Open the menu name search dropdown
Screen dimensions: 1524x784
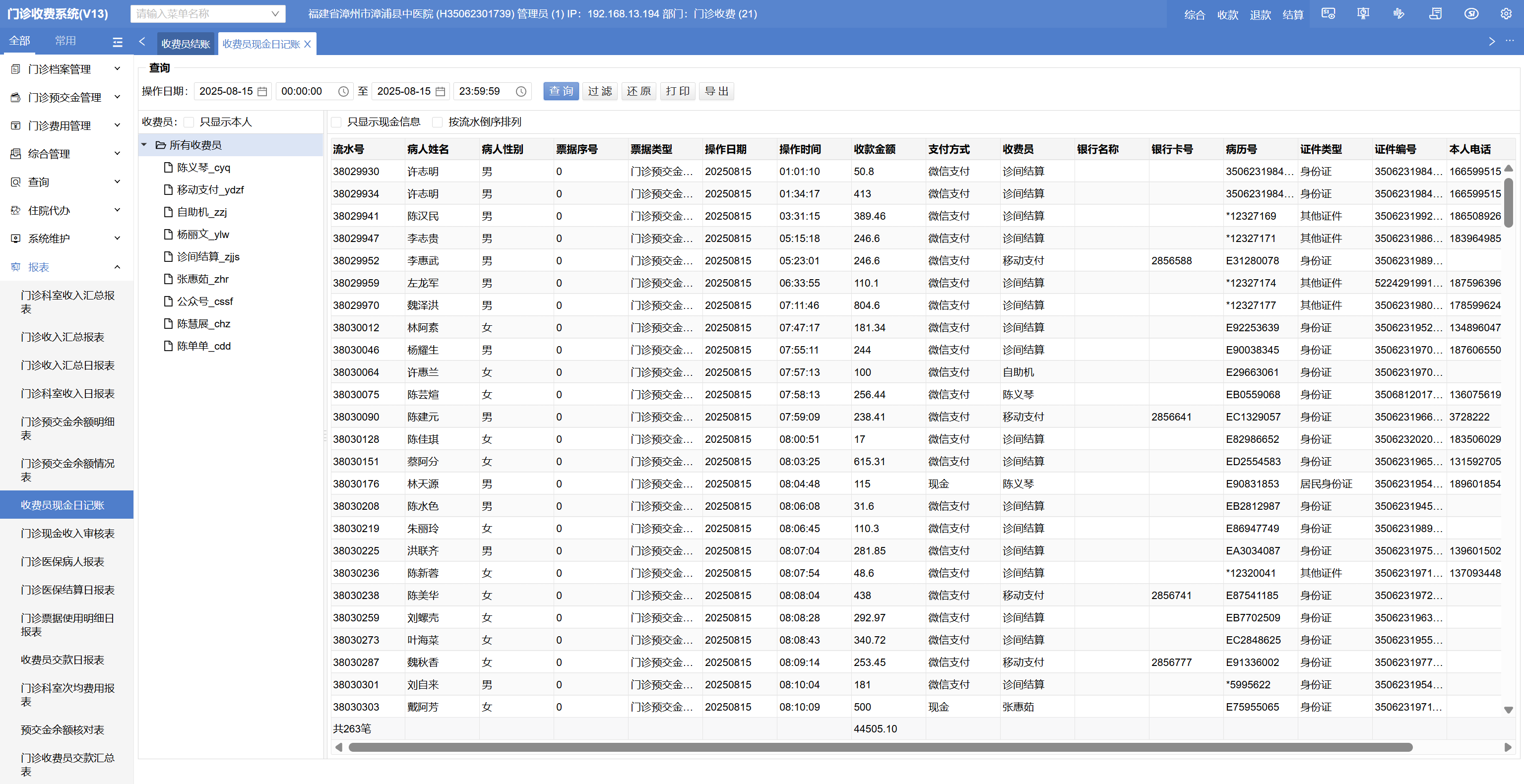coord(274,13)
